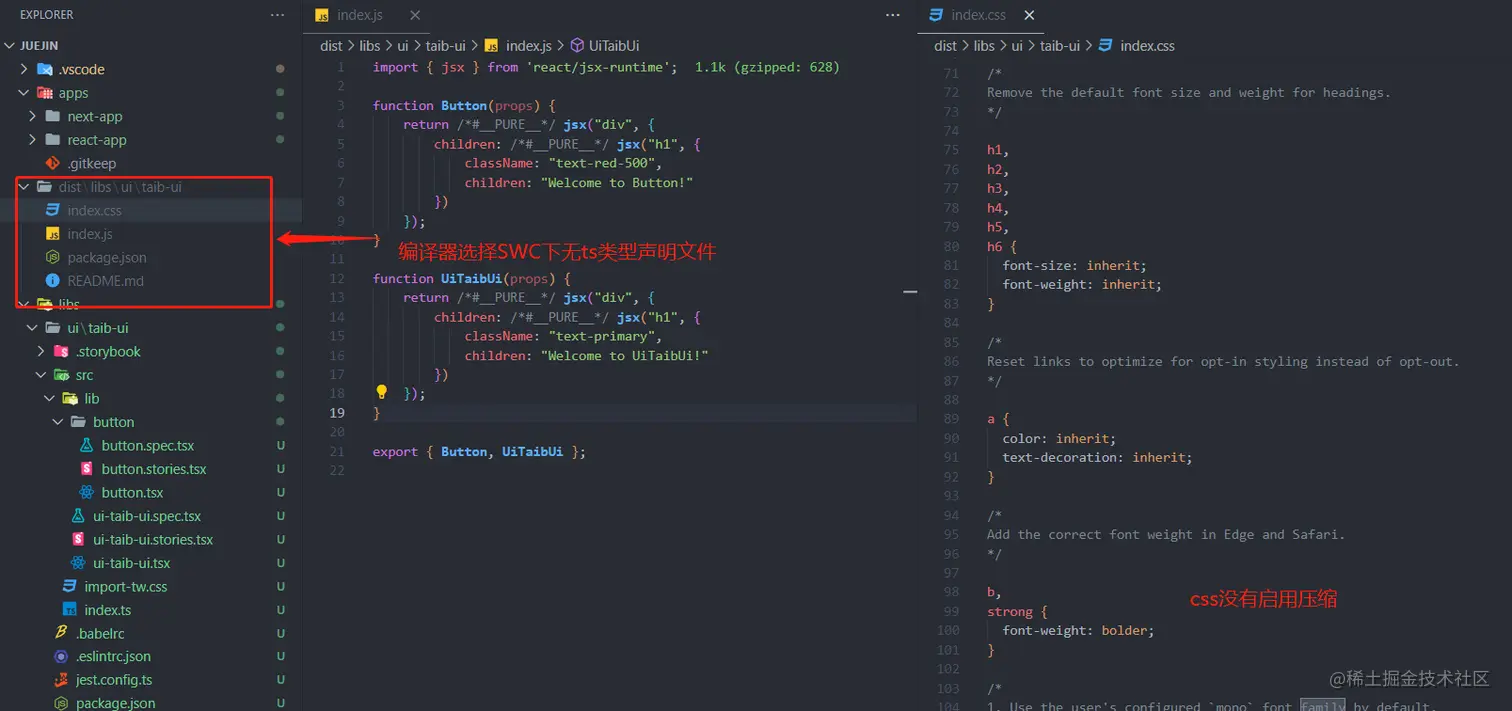Select 'UiTaibUi' symbol in breadcrumb
The width and height of the screenshot is (1512, 711).
[614, 46]
